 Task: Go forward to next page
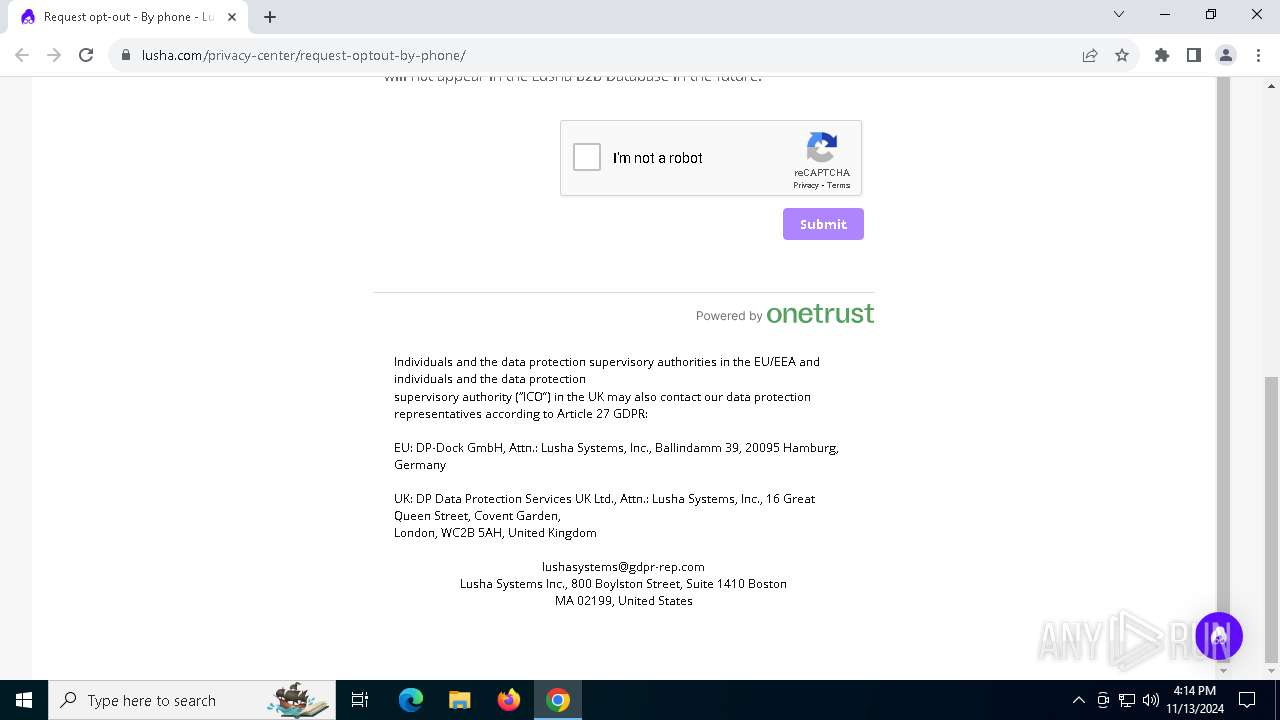click(54, 55)
